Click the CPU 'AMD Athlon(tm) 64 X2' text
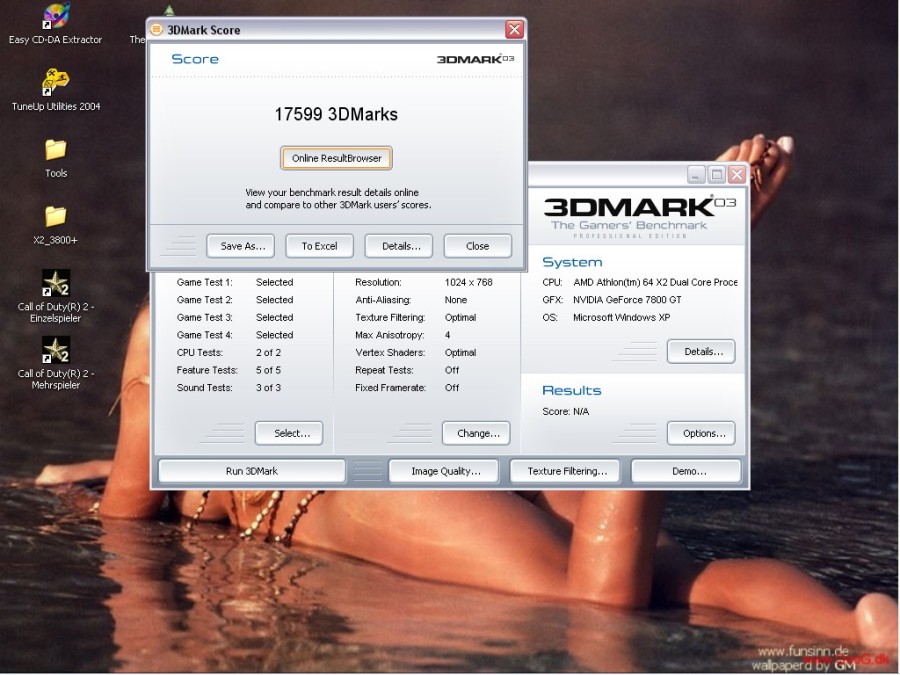Viewport: 900px width, 675px height. (655, 282)
